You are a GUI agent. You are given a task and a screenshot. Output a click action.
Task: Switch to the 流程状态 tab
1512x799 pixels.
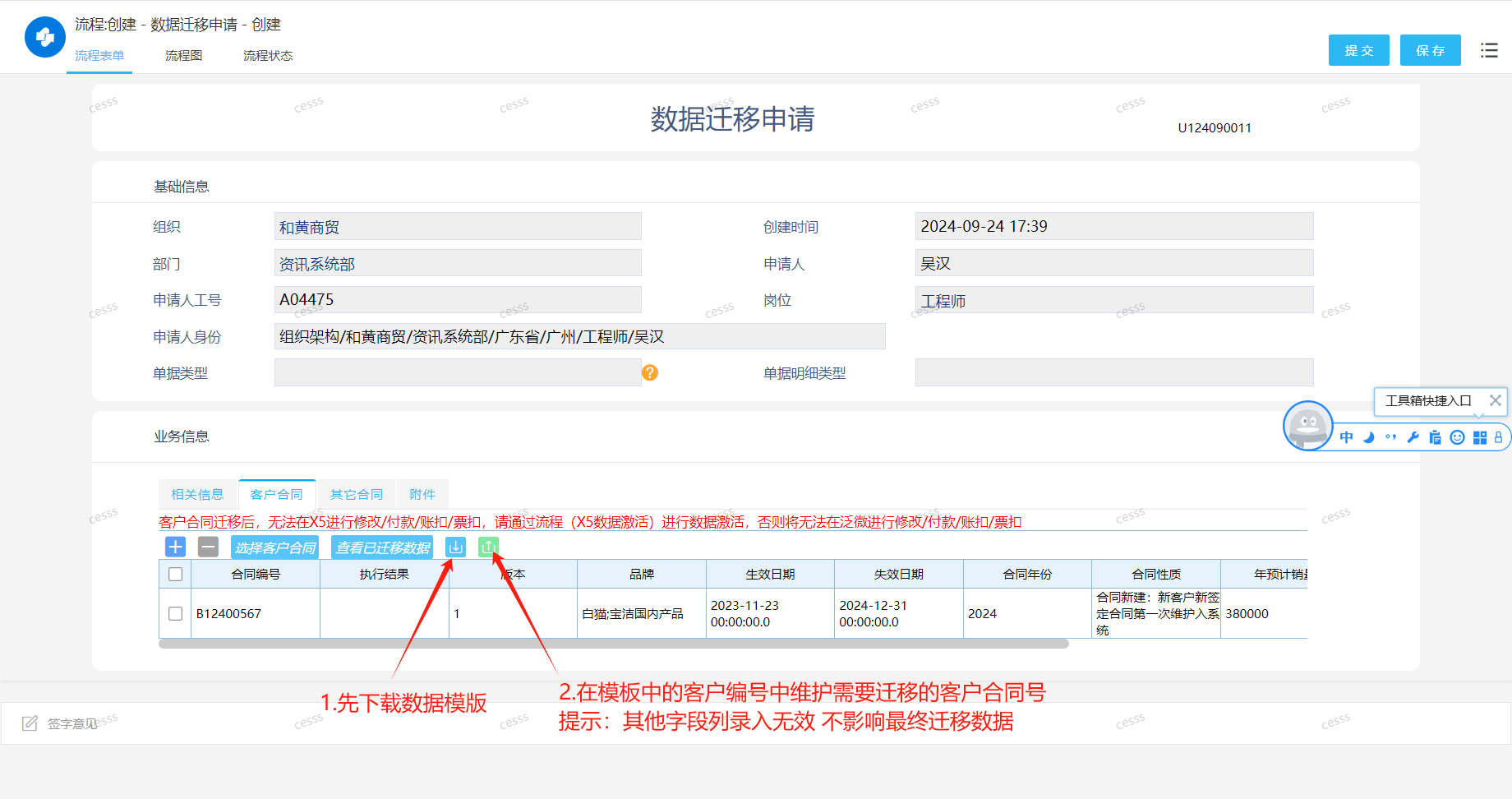[268, 55]
